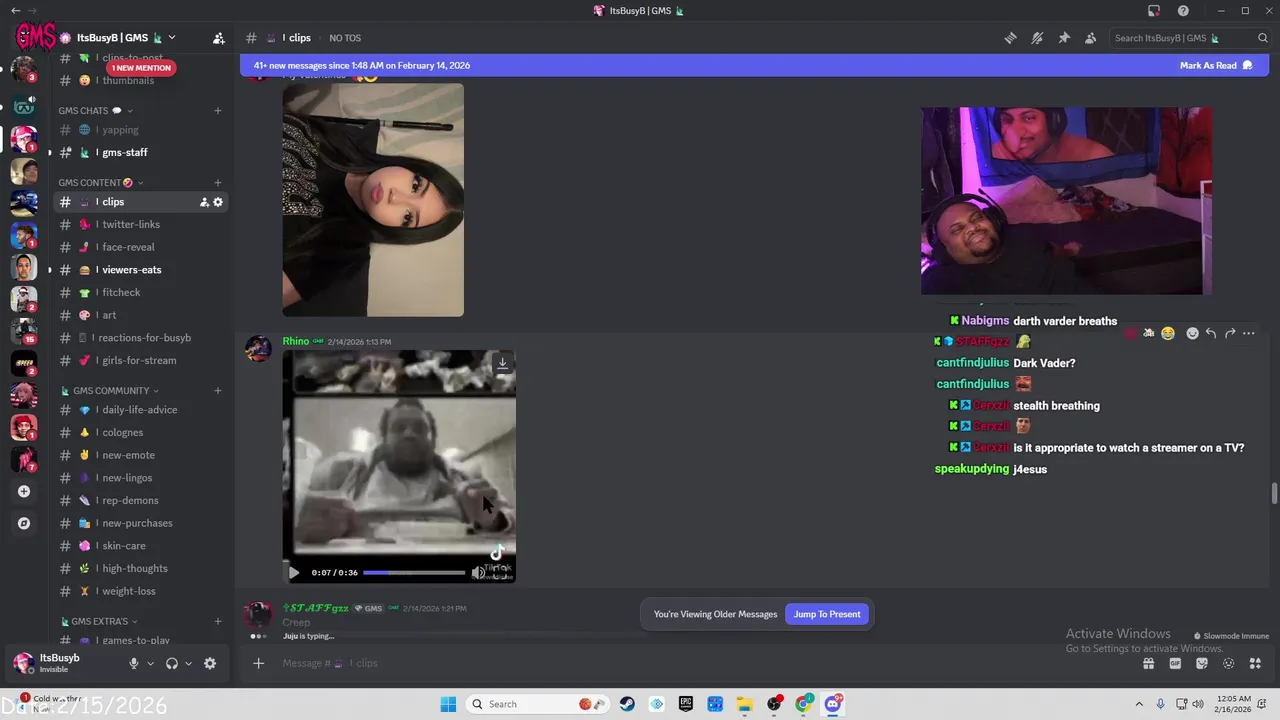Deafen with the headphones icon
Screen dimensions: 1280x720
pyautogui.click(x=171, y=663)
